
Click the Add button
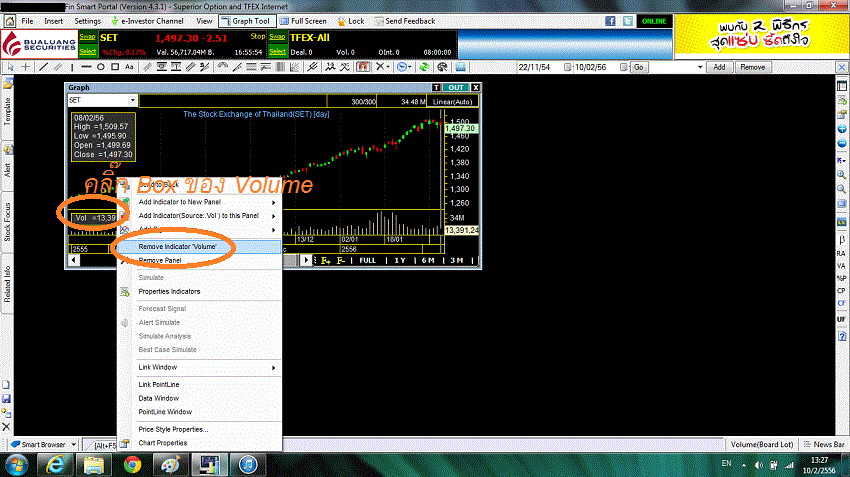click(719, 67)
